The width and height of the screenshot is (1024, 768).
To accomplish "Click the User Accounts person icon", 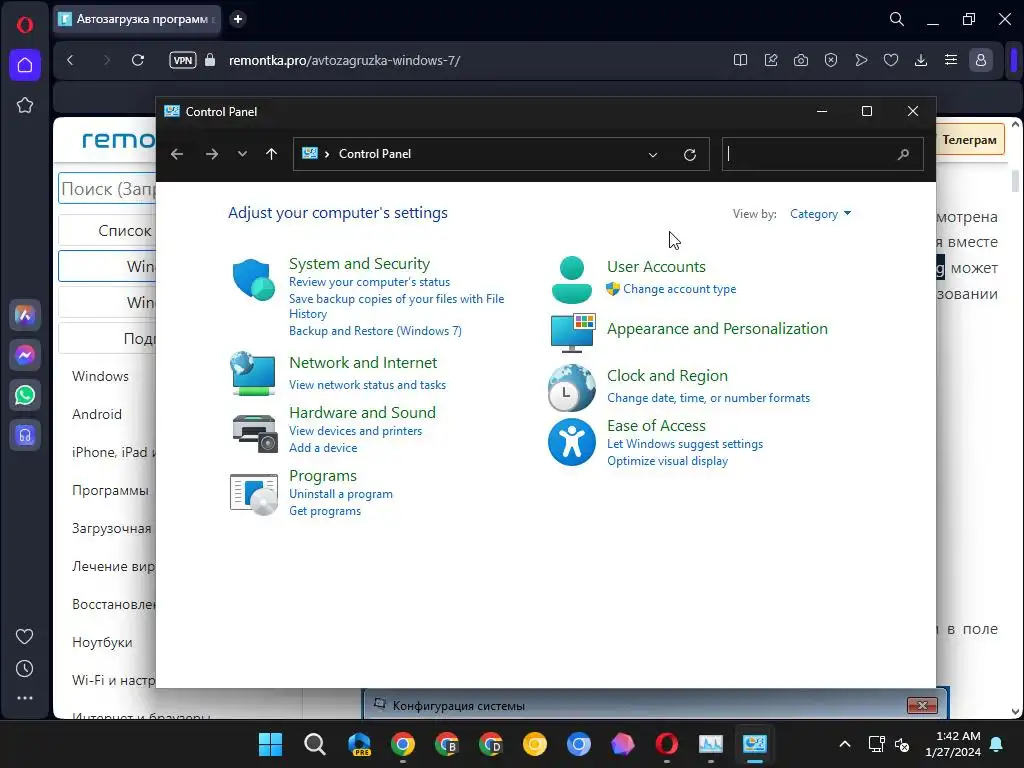I will tap(571, 280).
